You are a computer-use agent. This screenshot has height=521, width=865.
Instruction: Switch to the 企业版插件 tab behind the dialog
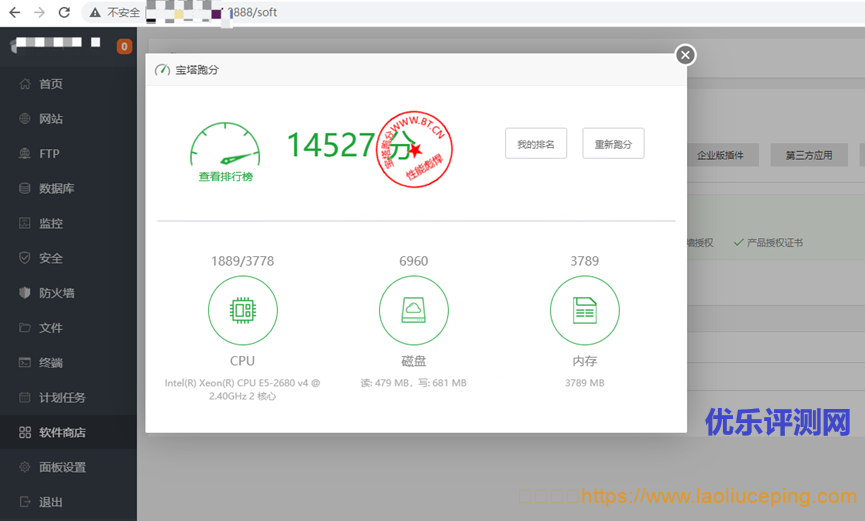click(720, 155)
